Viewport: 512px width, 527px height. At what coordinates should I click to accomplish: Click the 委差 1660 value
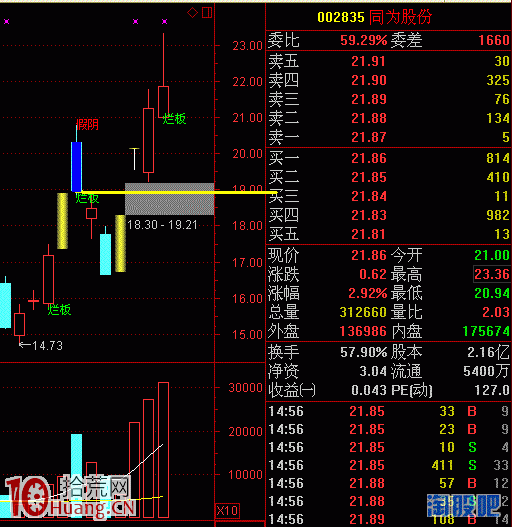[x=494, y=40]
